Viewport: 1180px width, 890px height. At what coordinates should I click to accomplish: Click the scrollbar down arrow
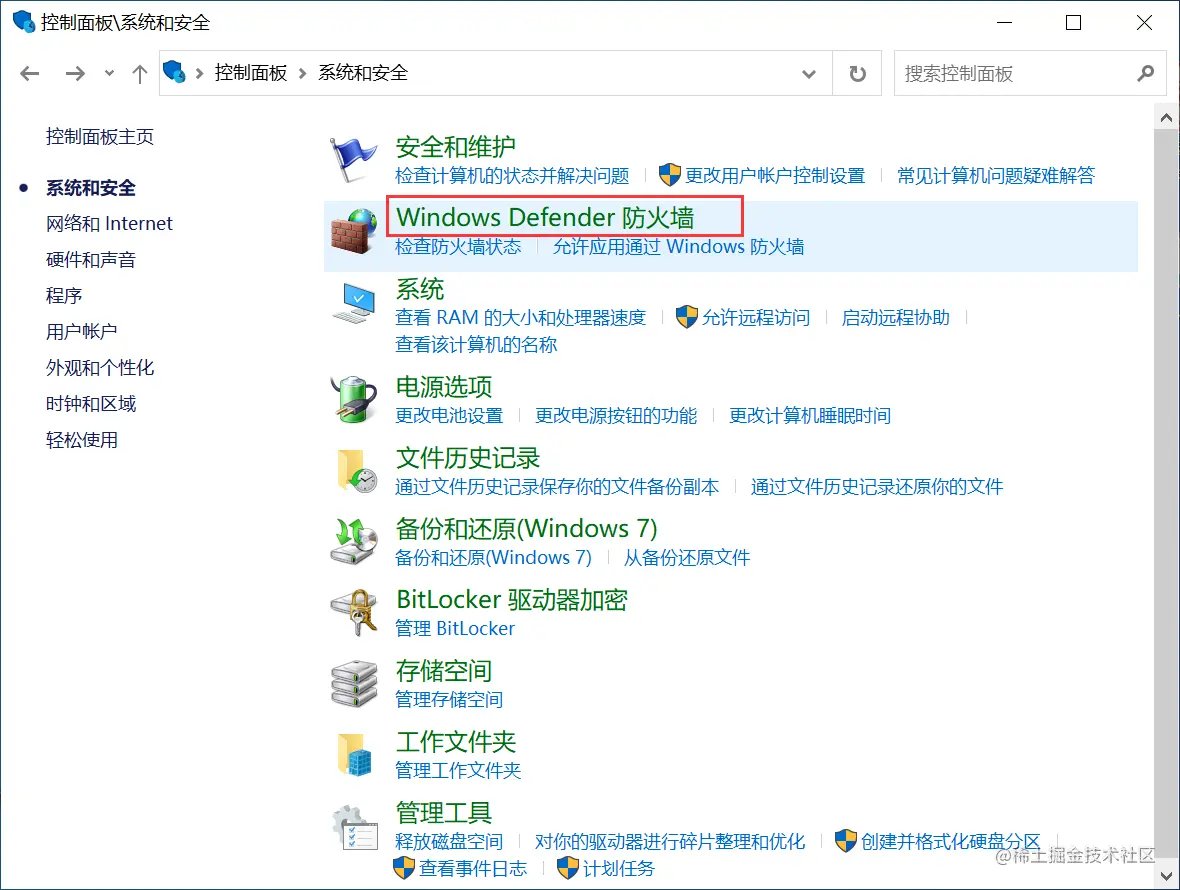pos(1166,876)
